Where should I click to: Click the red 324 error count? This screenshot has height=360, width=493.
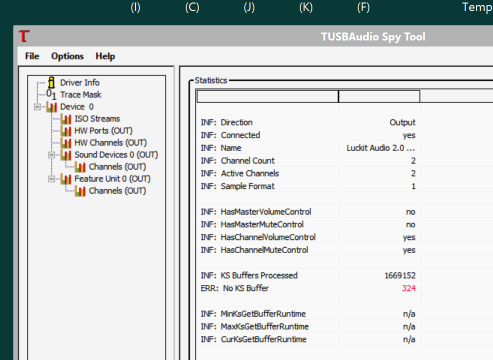pos(409,288)
